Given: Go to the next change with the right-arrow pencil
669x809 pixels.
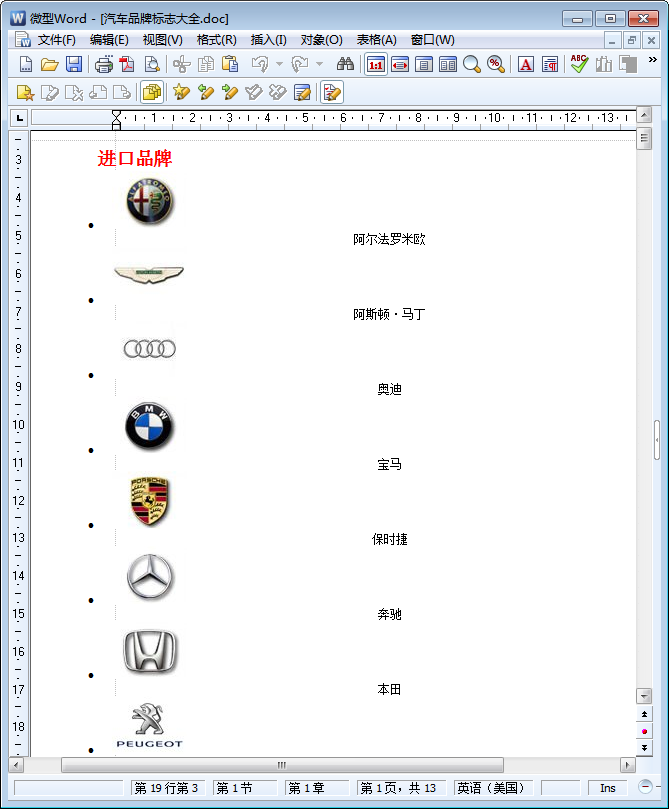Looking at the screenshot, I should [x=230, y=92].
